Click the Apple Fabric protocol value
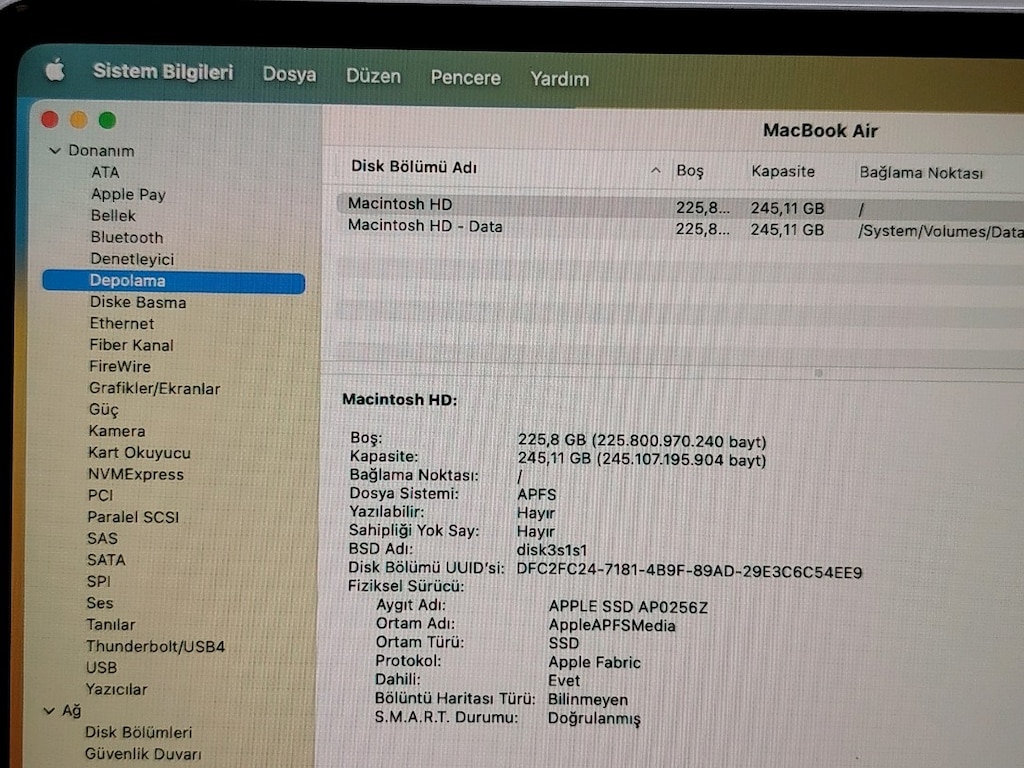The image size is (1024, 768). [594, 662]
